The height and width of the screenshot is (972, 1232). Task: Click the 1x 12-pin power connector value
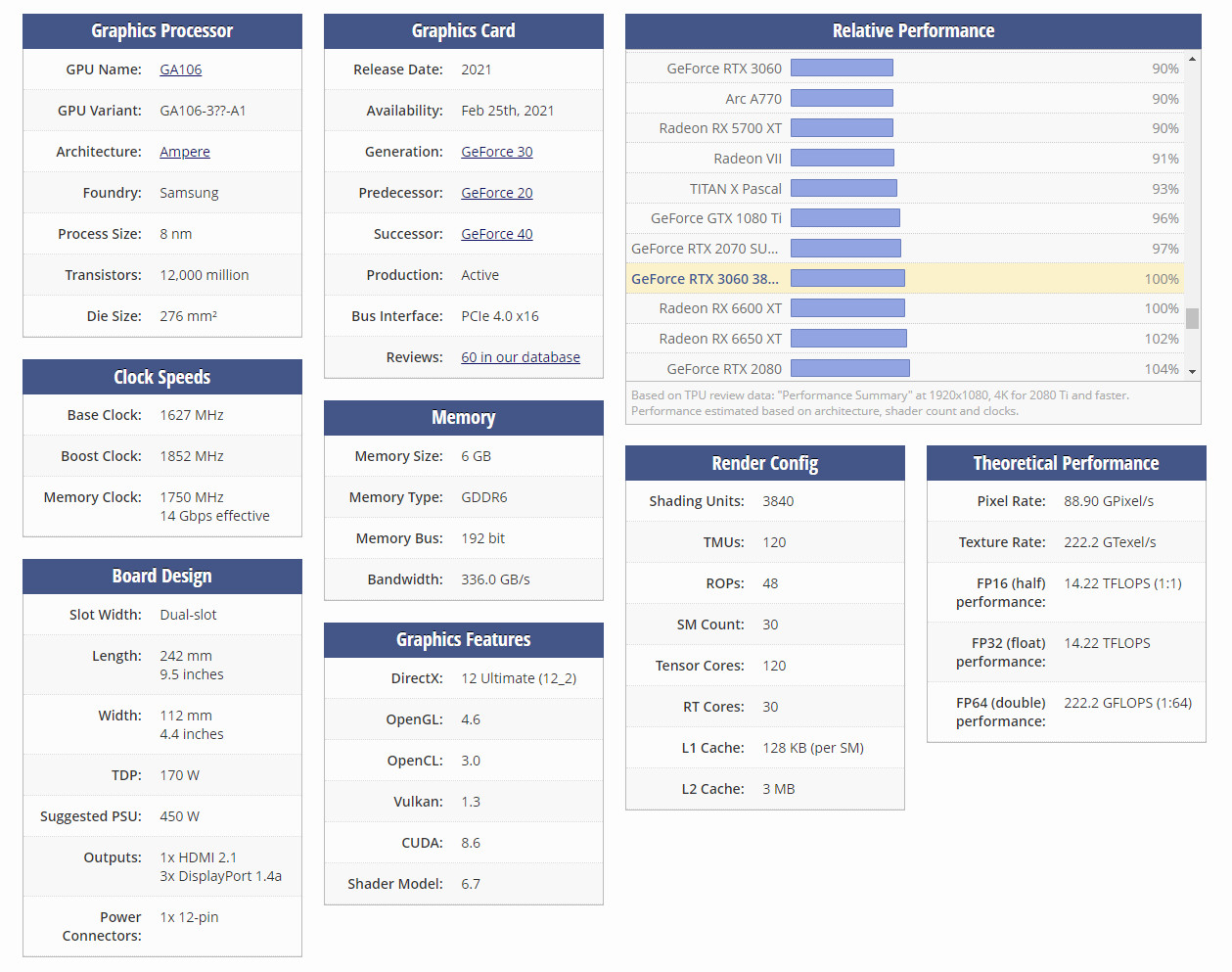tap(190, 917)
